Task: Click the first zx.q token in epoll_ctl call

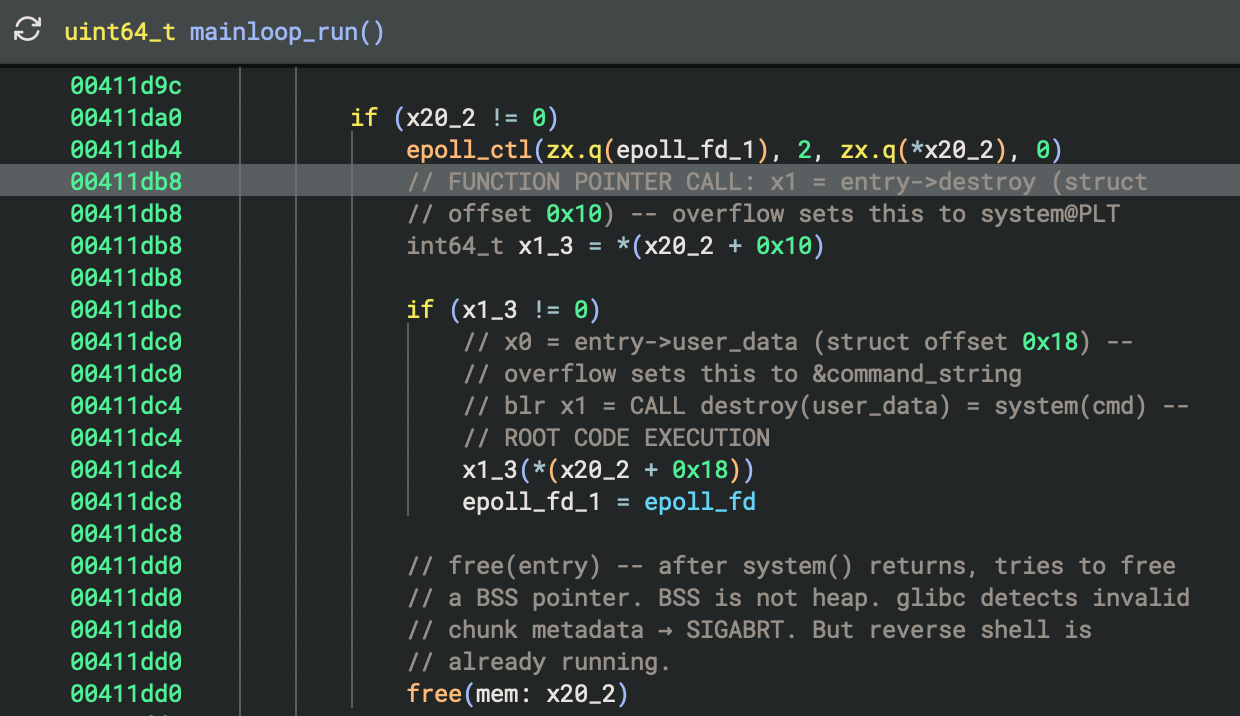Action: [x=574, y=150]
